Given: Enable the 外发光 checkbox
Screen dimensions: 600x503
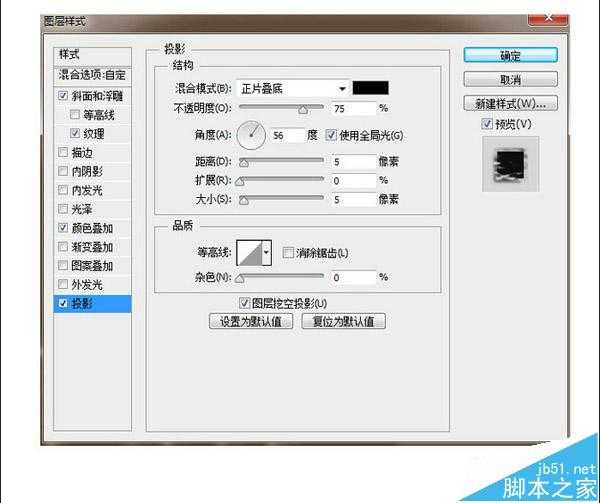Looking at the screenshot, I should (x=63, y=284).
